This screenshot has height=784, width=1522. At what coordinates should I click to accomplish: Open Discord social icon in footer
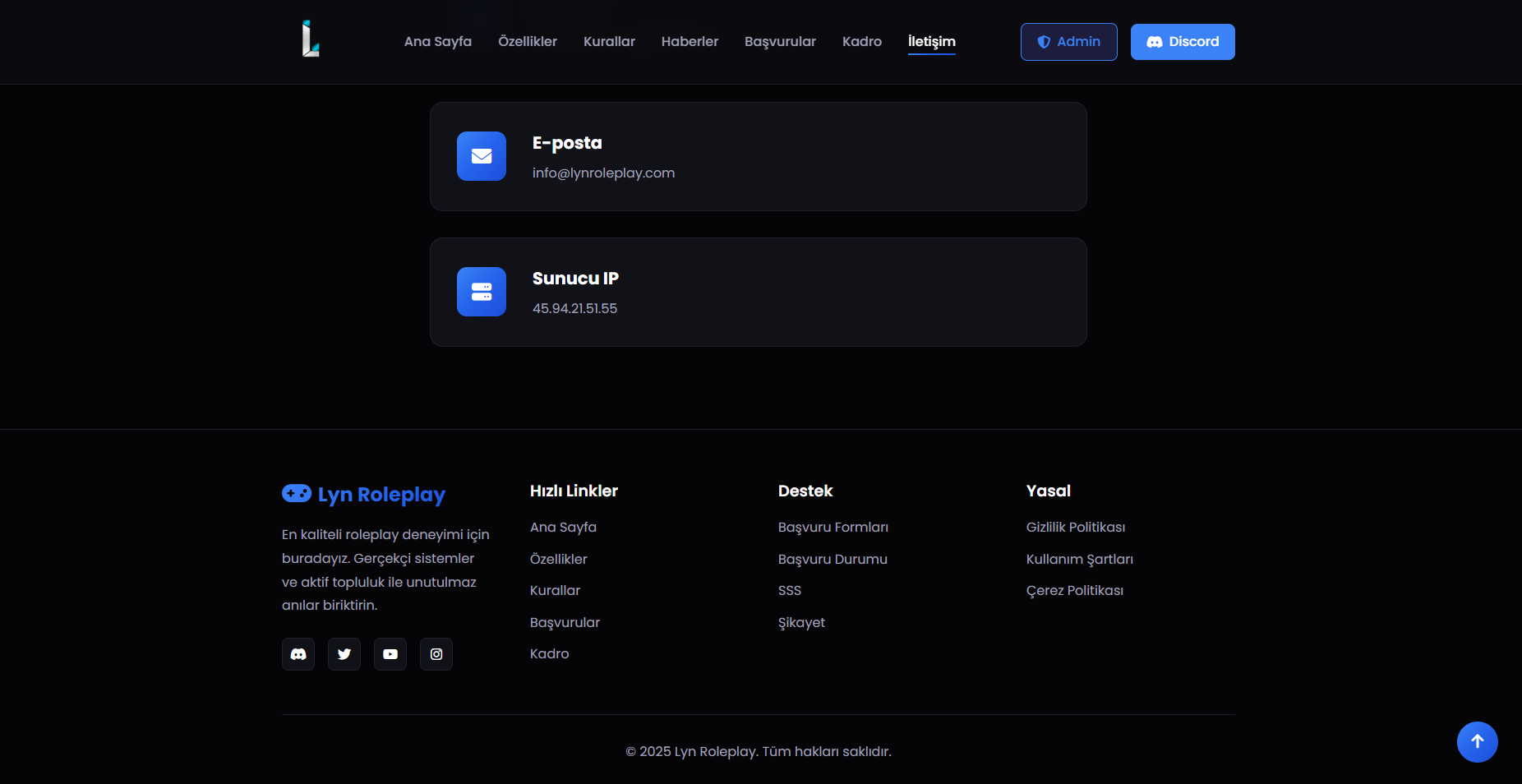tap(298, 654)
